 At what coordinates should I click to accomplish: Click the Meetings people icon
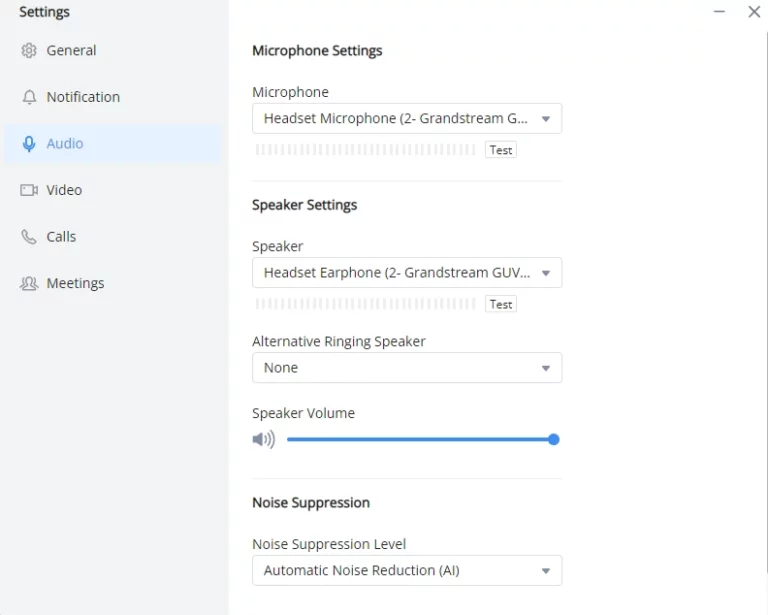(x=29, y=283)
